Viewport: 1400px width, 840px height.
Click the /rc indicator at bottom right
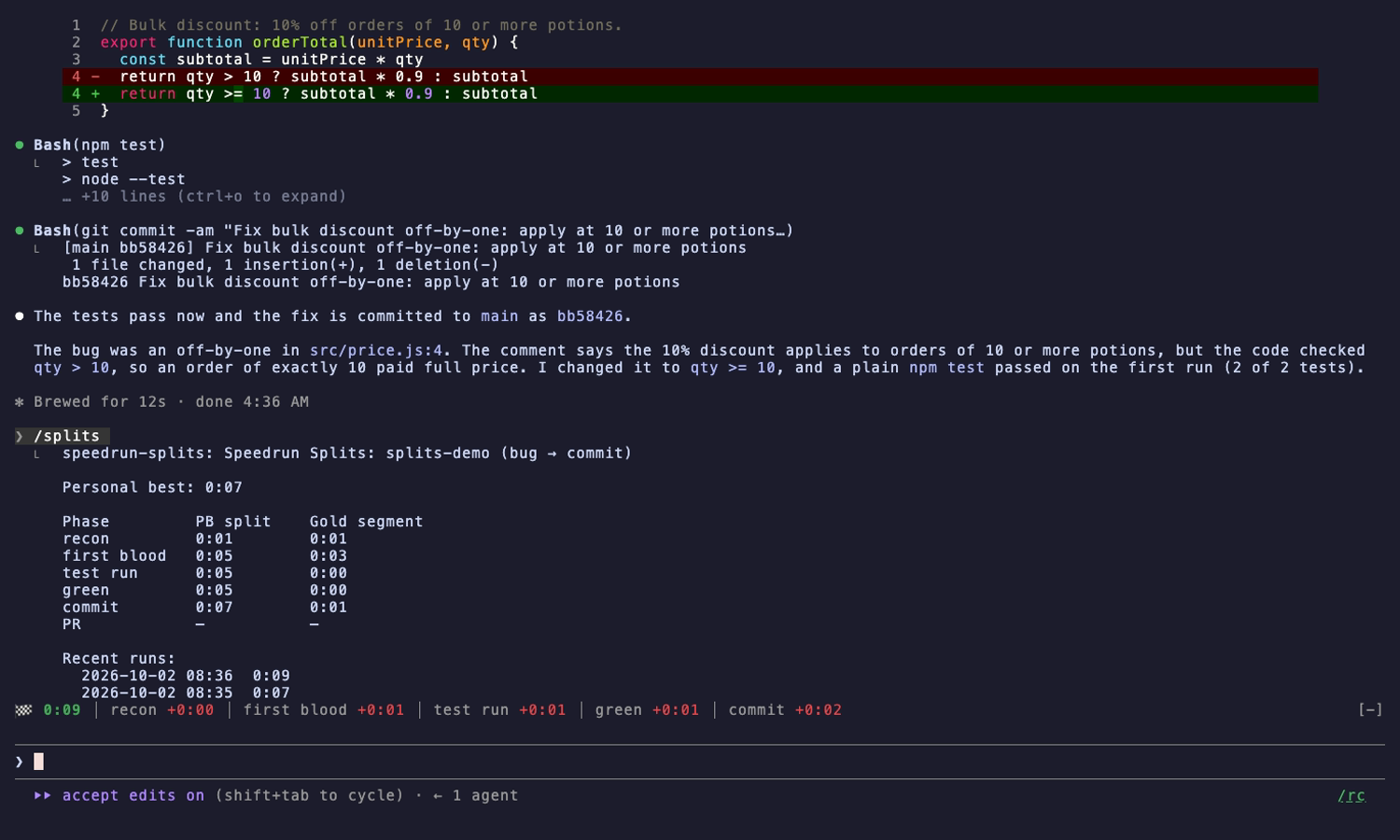pos(1351,796)
